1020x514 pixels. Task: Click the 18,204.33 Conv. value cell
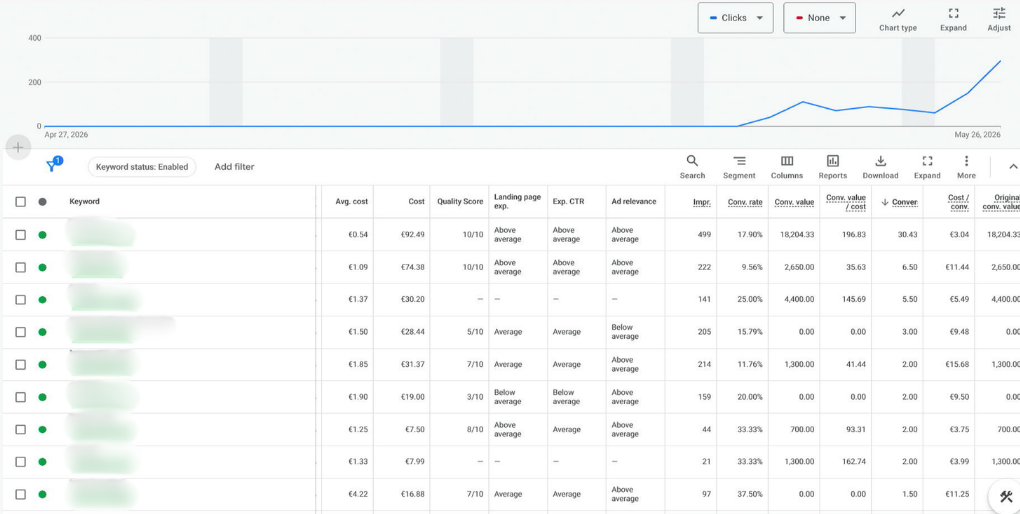797,235
